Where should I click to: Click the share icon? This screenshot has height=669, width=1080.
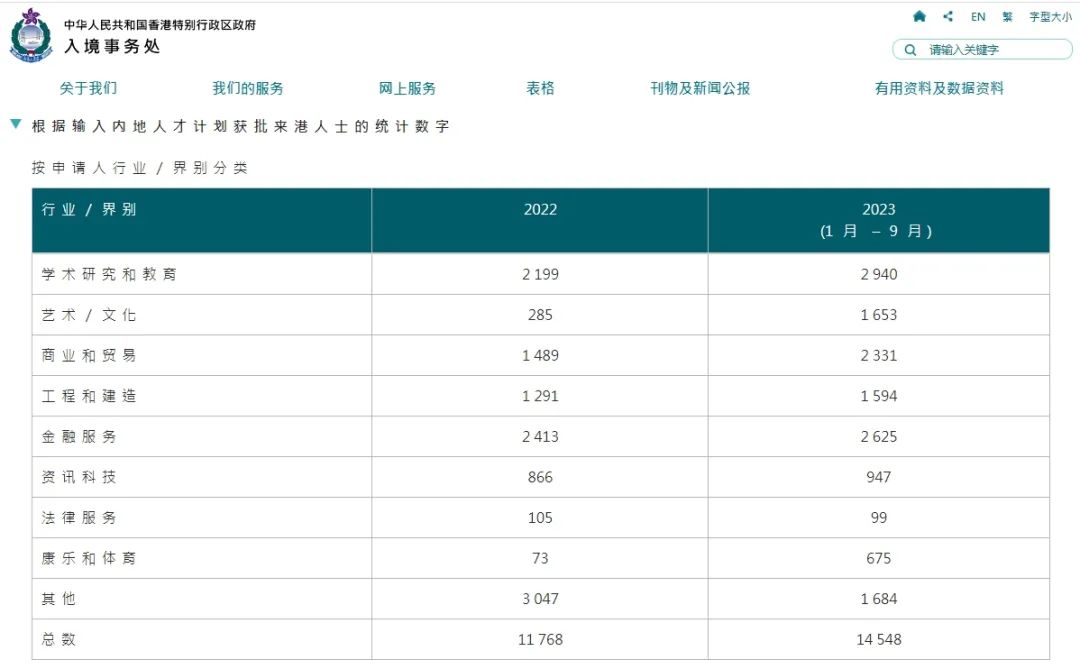click(x=948, y=17)
